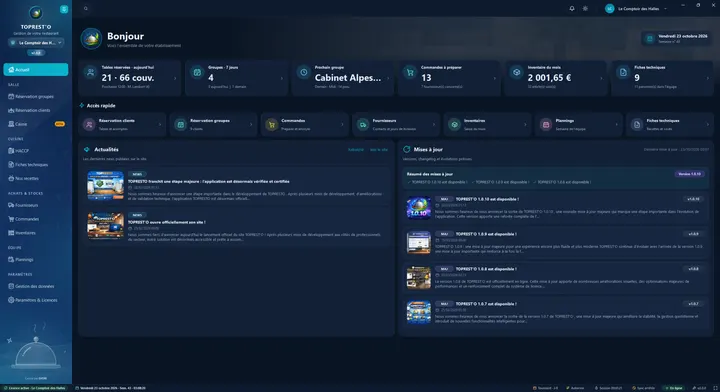Open Nos recettes in the sidebar
Image resolution: width=720 pixels, height=392 pixels.
coord(36,178)
